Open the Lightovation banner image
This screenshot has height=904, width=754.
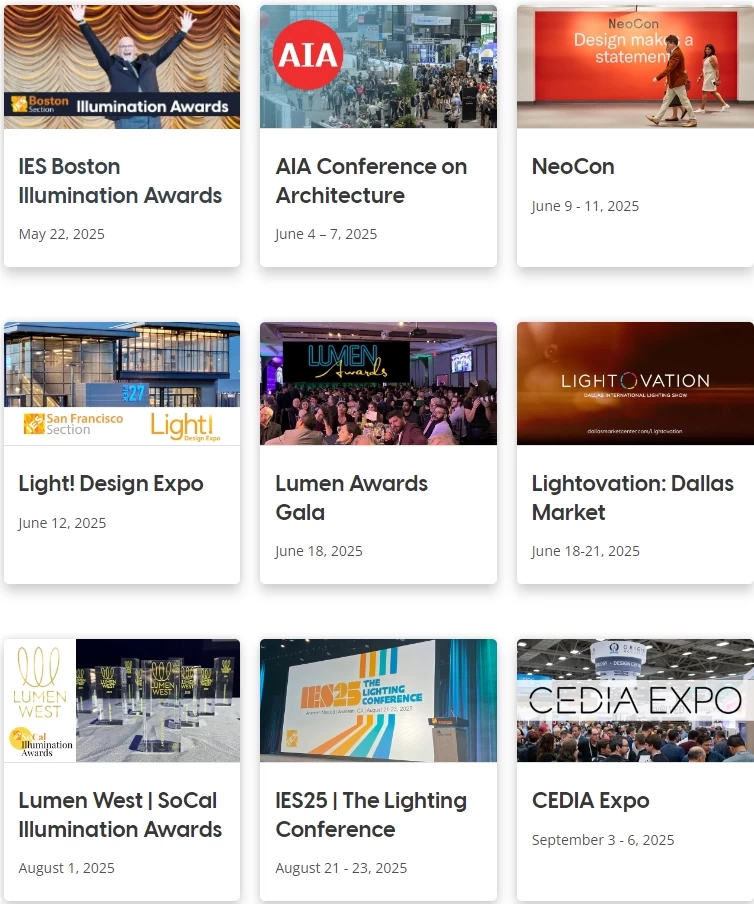pyautogui.click(x=635, y=383)
